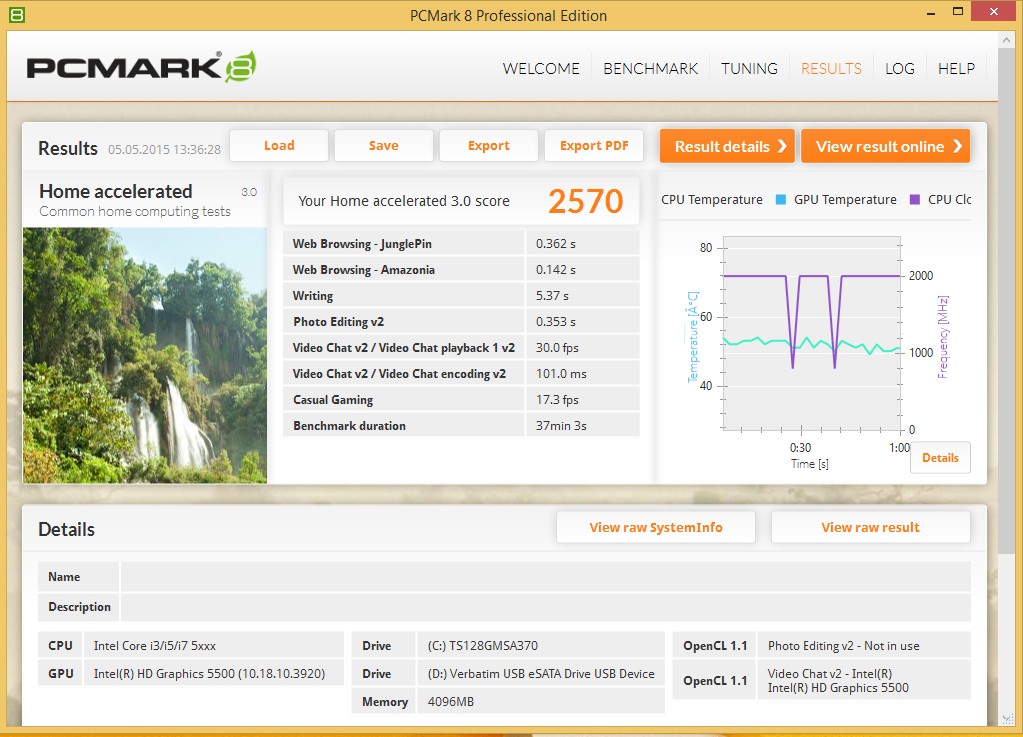1023x737 pixels.
Task: Click the purple CPU Clock legend swatch
Action: click(915, 200)
